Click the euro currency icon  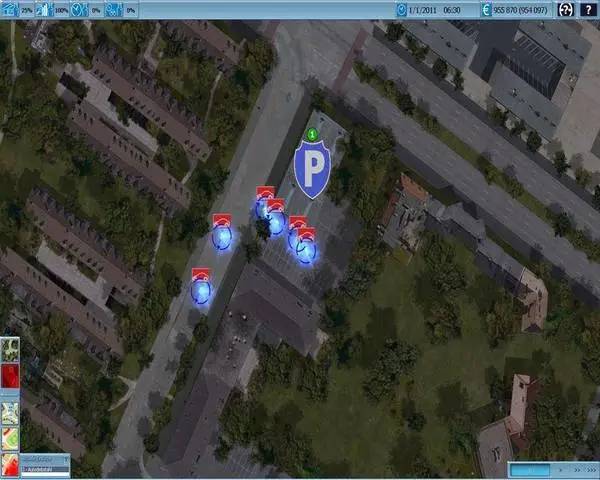click(x=487, y=8)
